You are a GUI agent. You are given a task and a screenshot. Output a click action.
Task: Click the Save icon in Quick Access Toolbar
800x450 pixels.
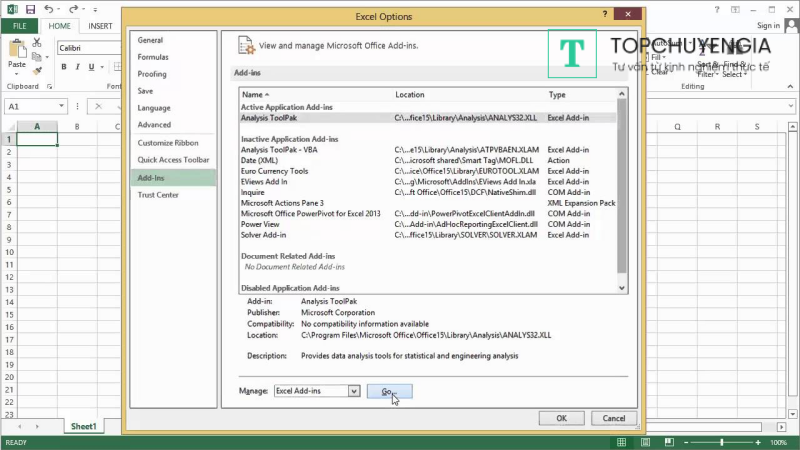click(x=35, y=8)
